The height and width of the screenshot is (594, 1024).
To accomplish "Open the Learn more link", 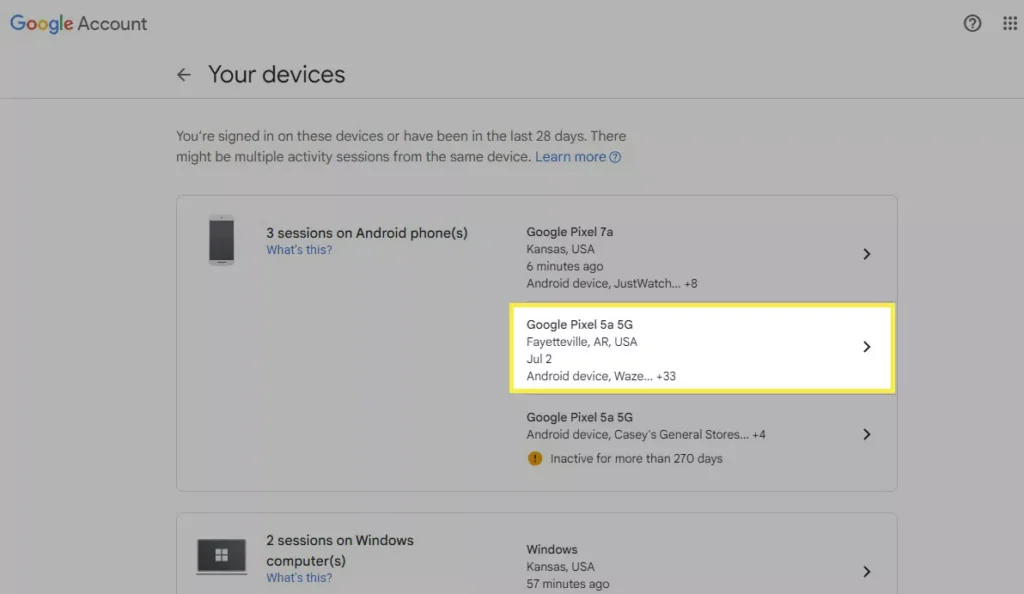I will (570, 157).
